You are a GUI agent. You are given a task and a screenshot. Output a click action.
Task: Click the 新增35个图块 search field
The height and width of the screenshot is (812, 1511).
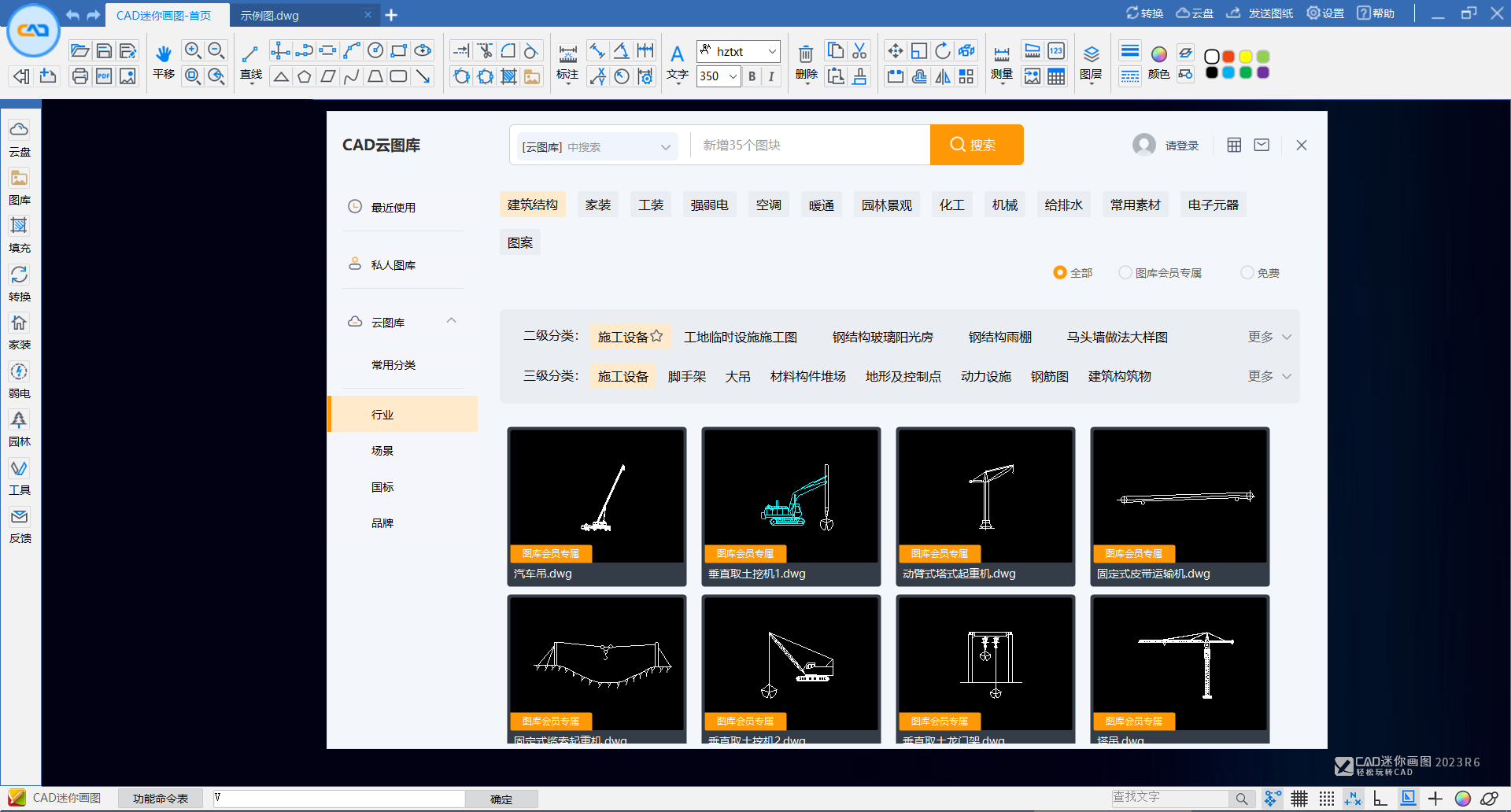811,146
